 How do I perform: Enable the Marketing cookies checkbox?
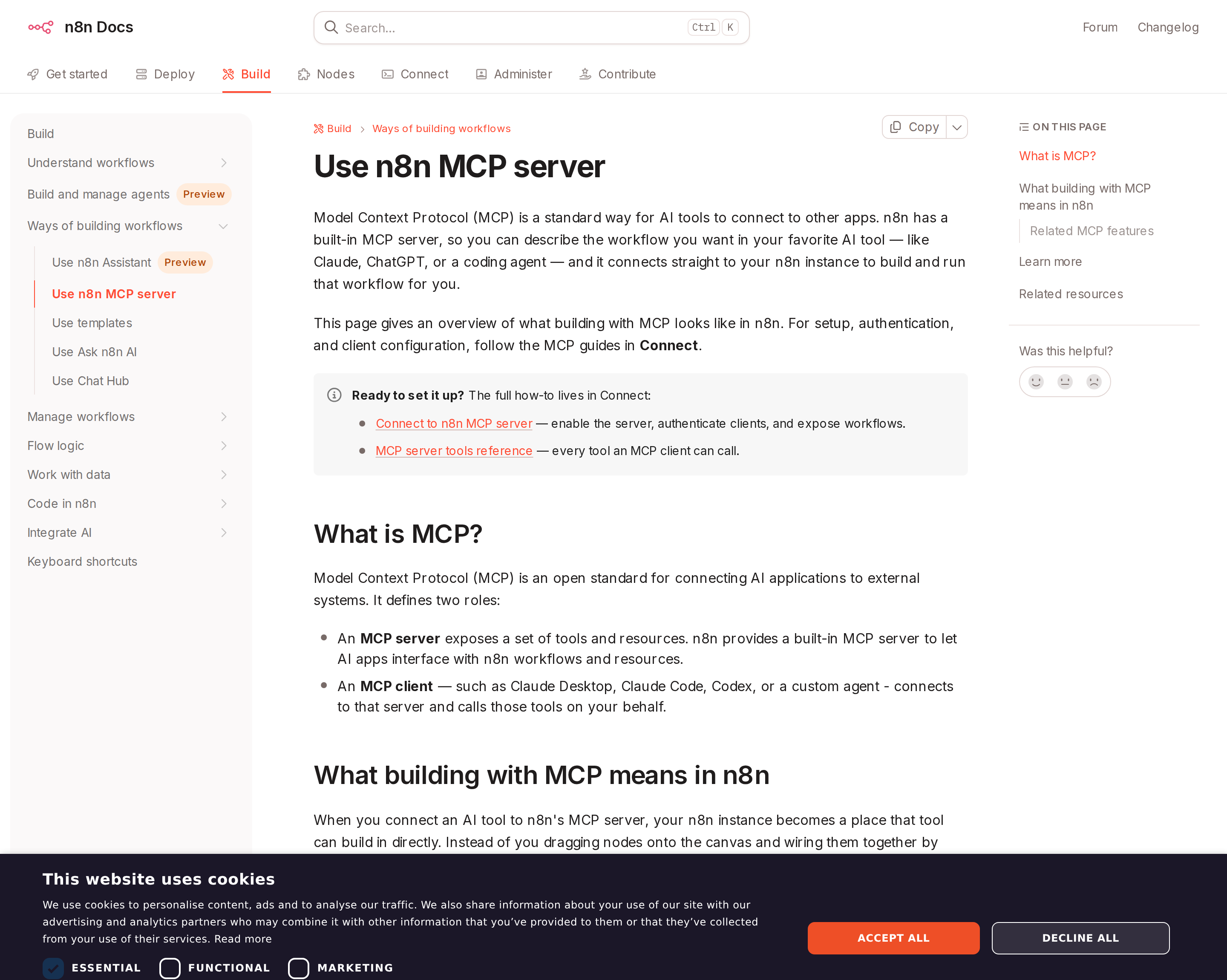(299, 968)
